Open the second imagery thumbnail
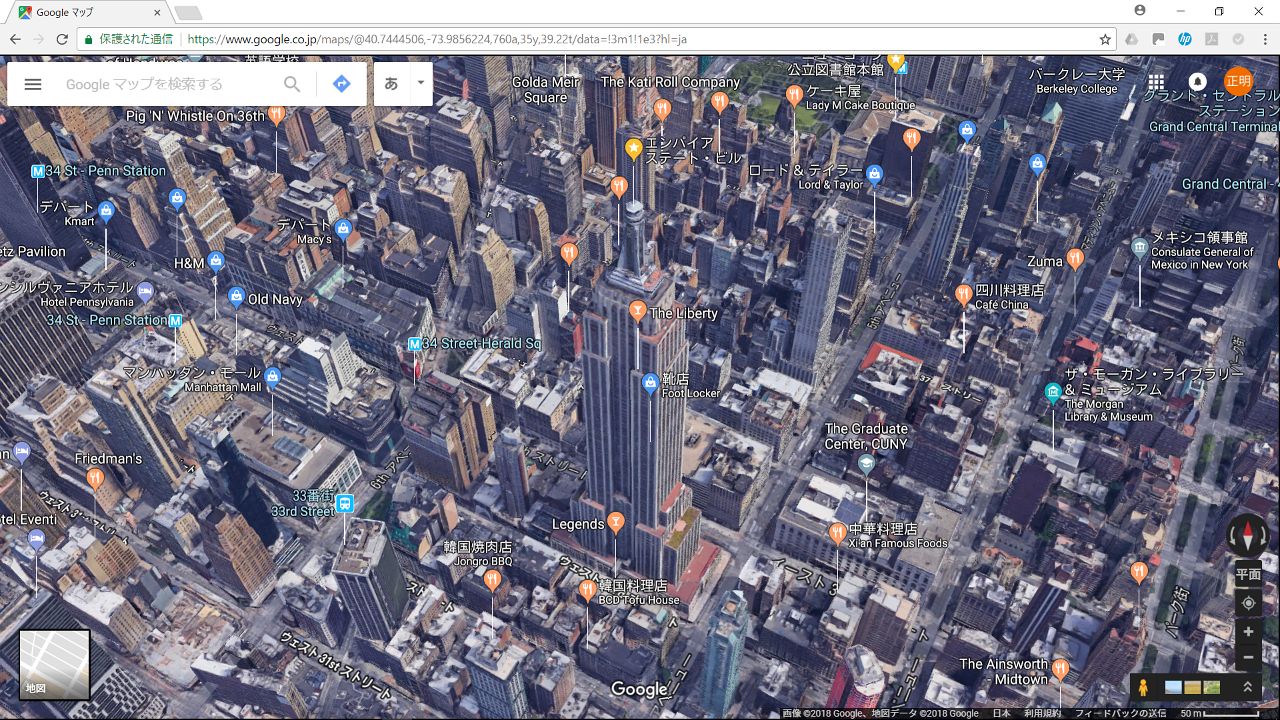The height and width of the screenshot is (720, 1280). tap(1192, 687)
